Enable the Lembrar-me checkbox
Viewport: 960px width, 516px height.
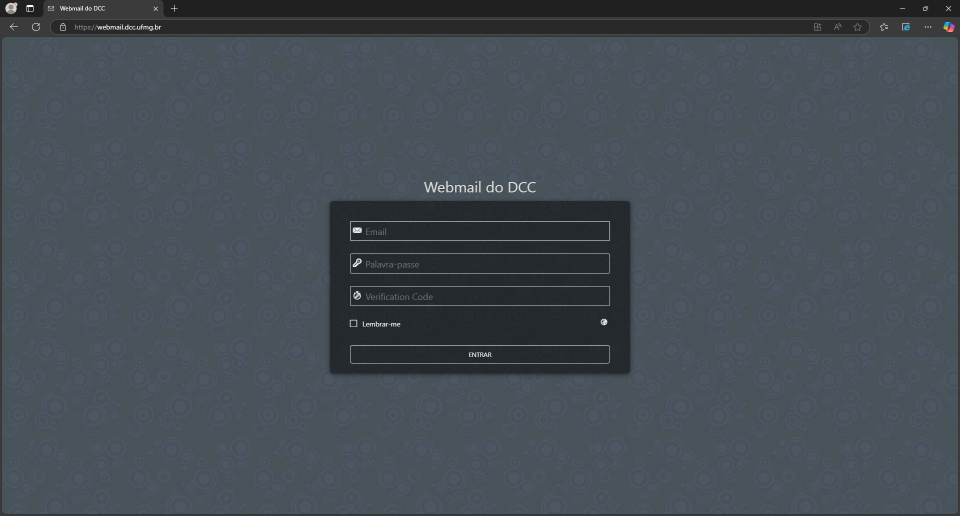[354, 324]
